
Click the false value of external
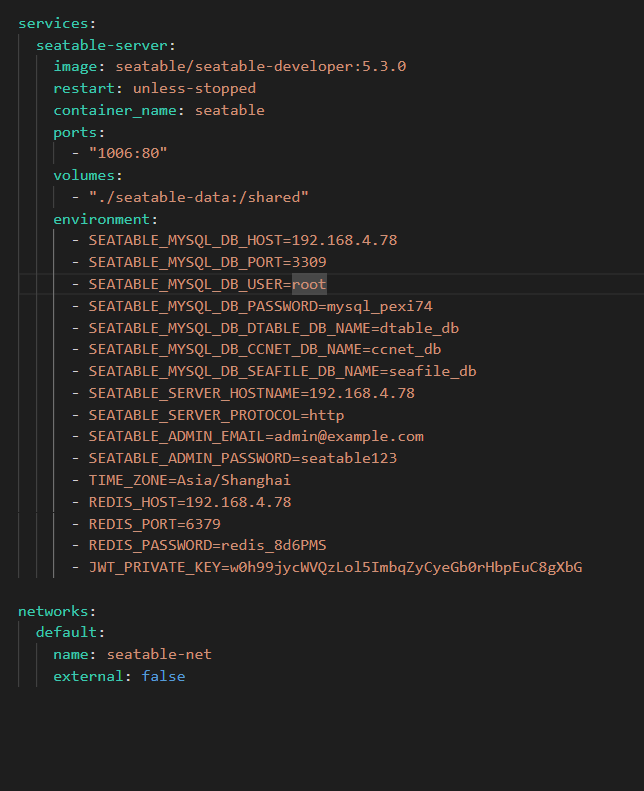point(163,677)
